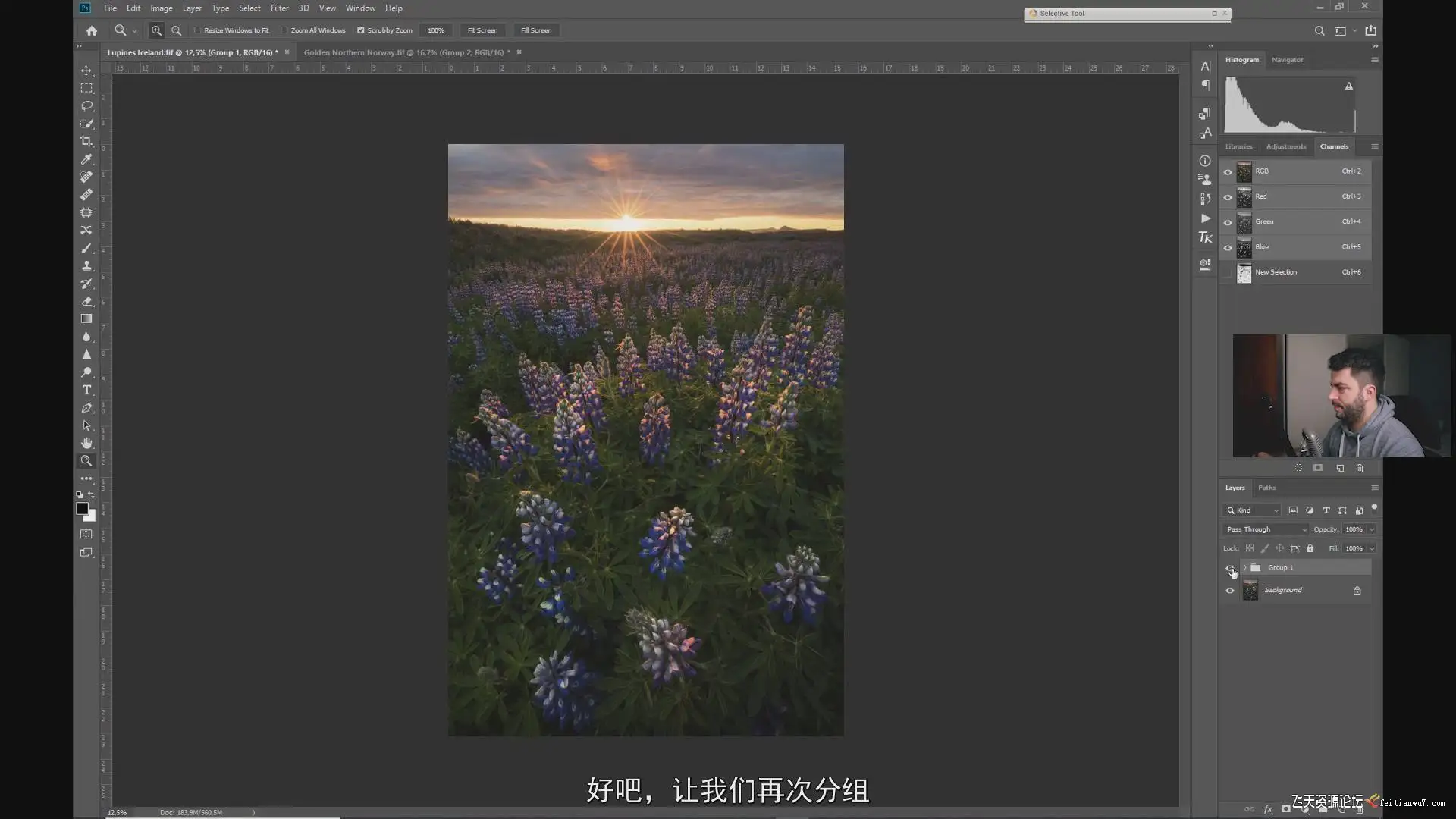Toggle visibility of the Red channel
The width and height of the screenshot is (1456, 819).
[1228, 197]
